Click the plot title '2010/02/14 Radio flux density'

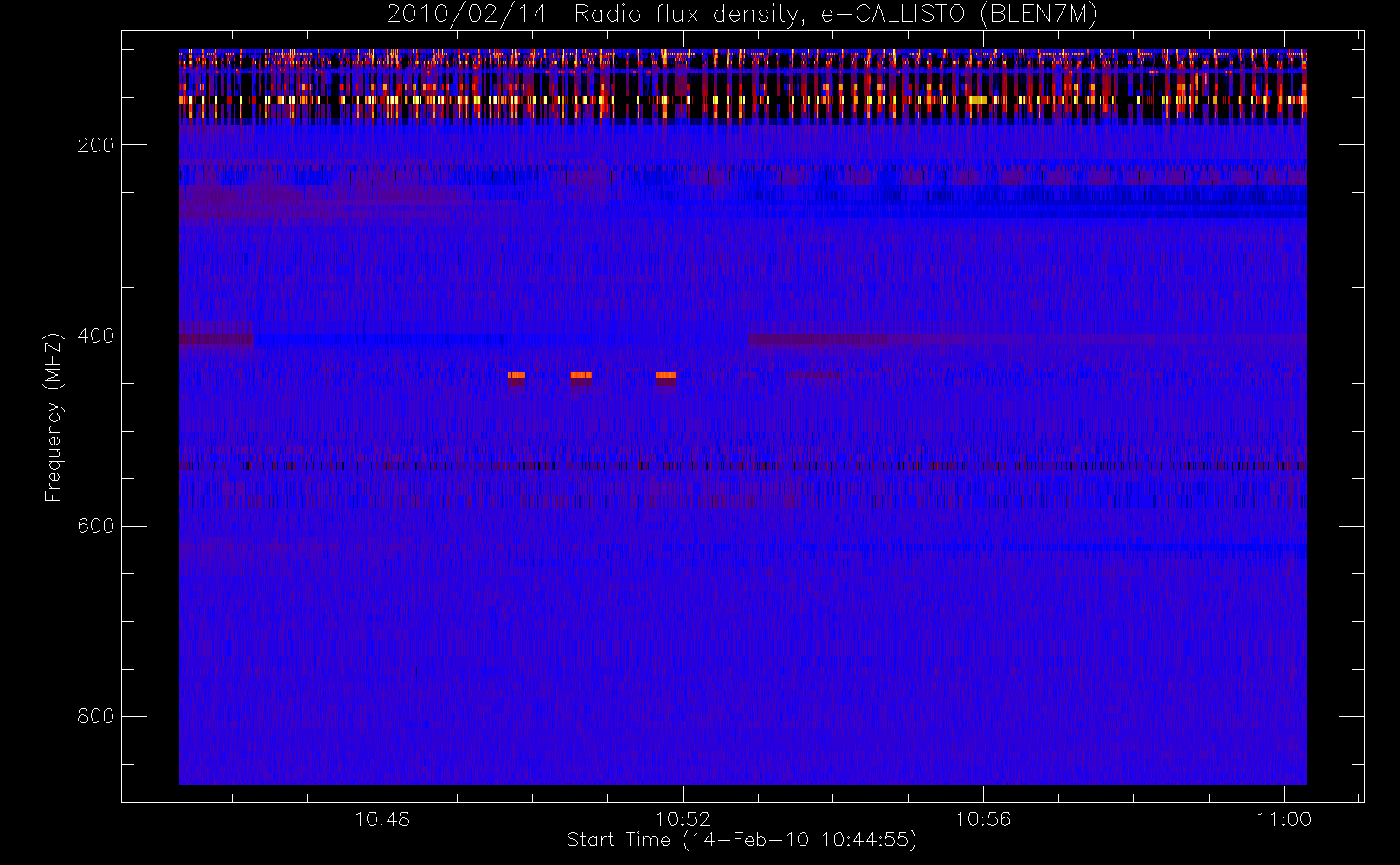click(742, 15)
